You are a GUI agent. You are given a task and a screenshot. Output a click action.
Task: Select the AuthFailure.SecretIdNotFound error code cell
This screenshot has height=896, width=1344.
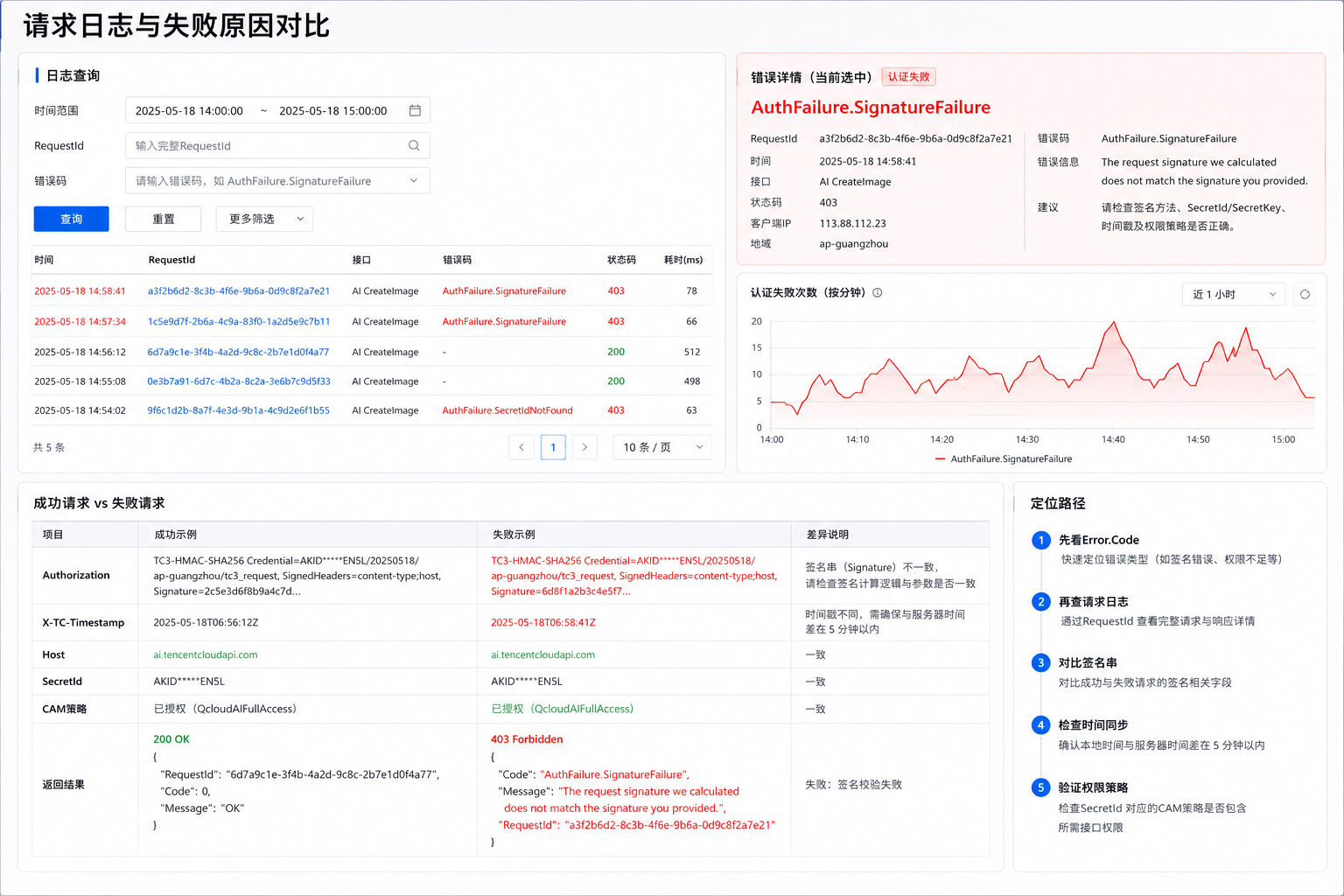507,410
